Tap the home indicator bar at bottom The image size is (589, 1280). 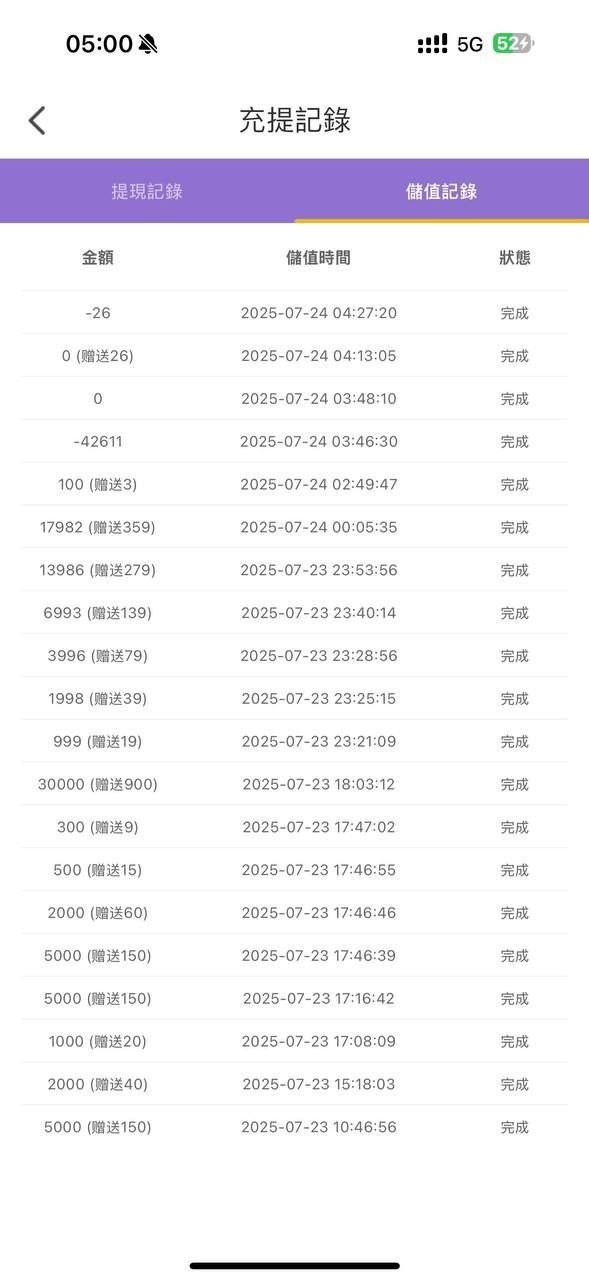pyautogui.click(x=294, y=1262)
